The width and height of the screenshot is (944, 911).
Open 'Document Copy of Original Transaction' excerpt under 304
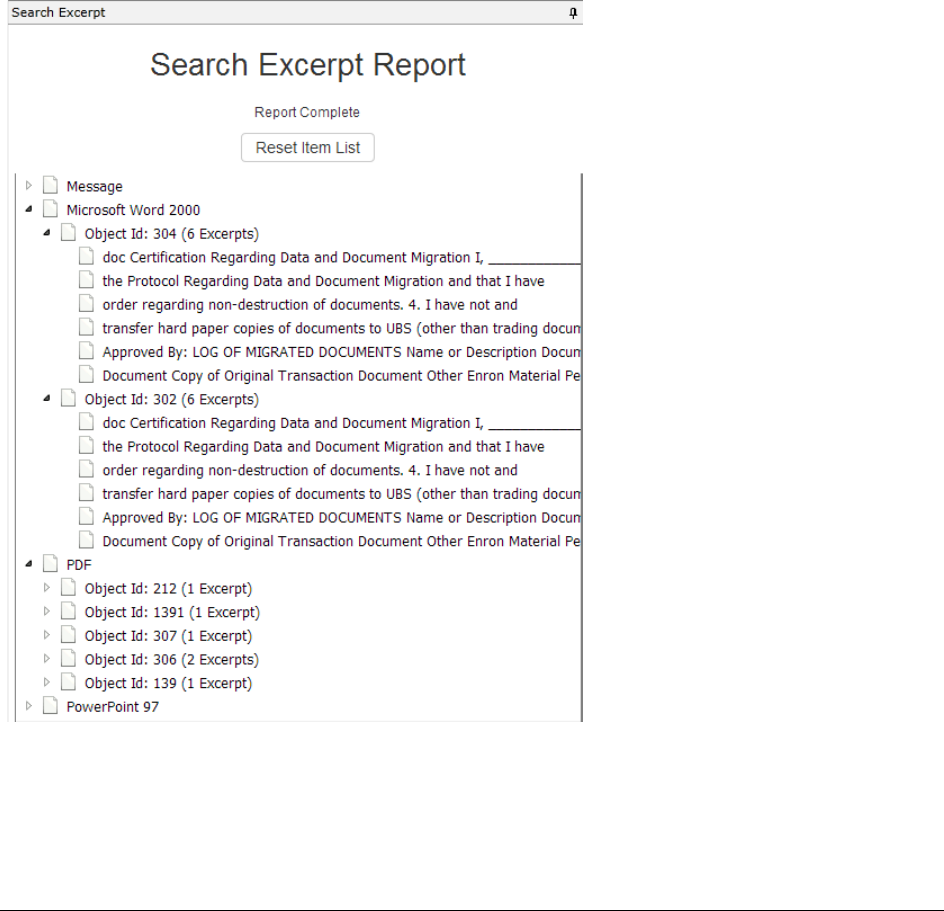point(341,376)
